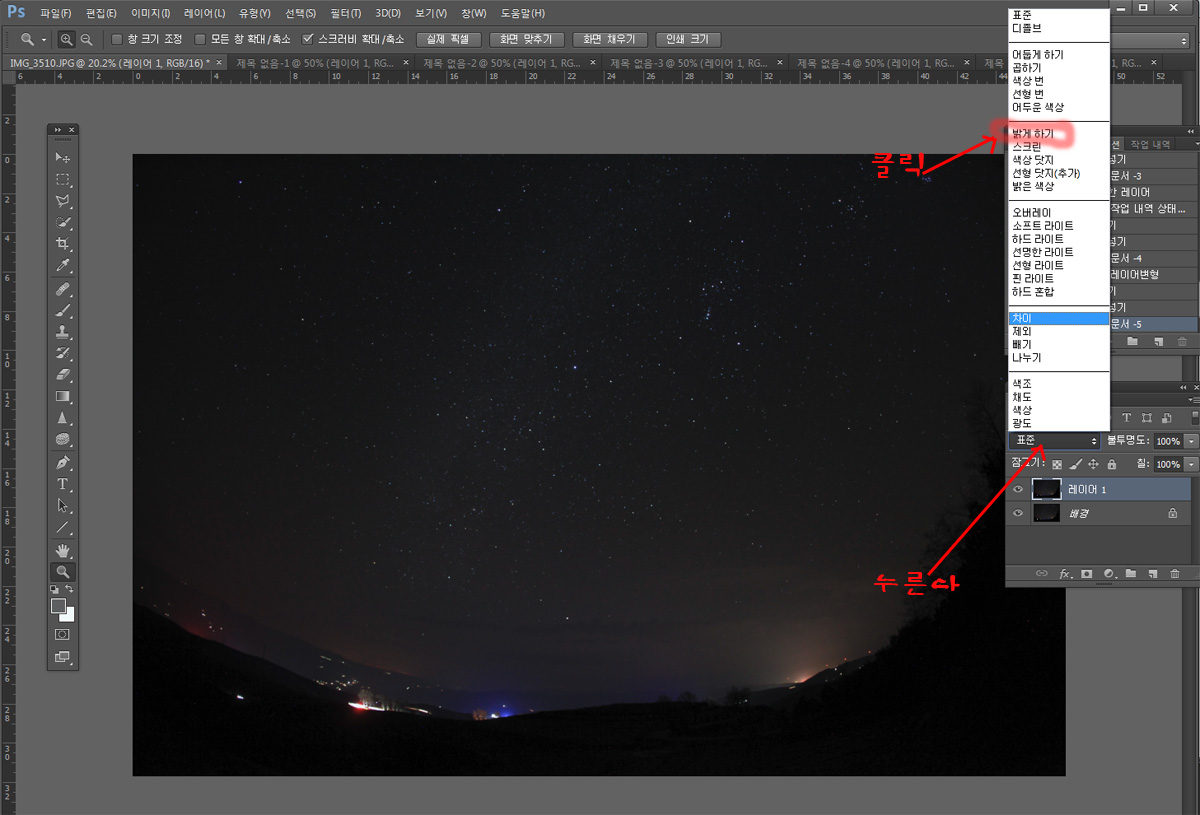This screenshot has height=815, width=1200.
Task: Select the Polygonal Lasso tool
Action: click(63, 201)
